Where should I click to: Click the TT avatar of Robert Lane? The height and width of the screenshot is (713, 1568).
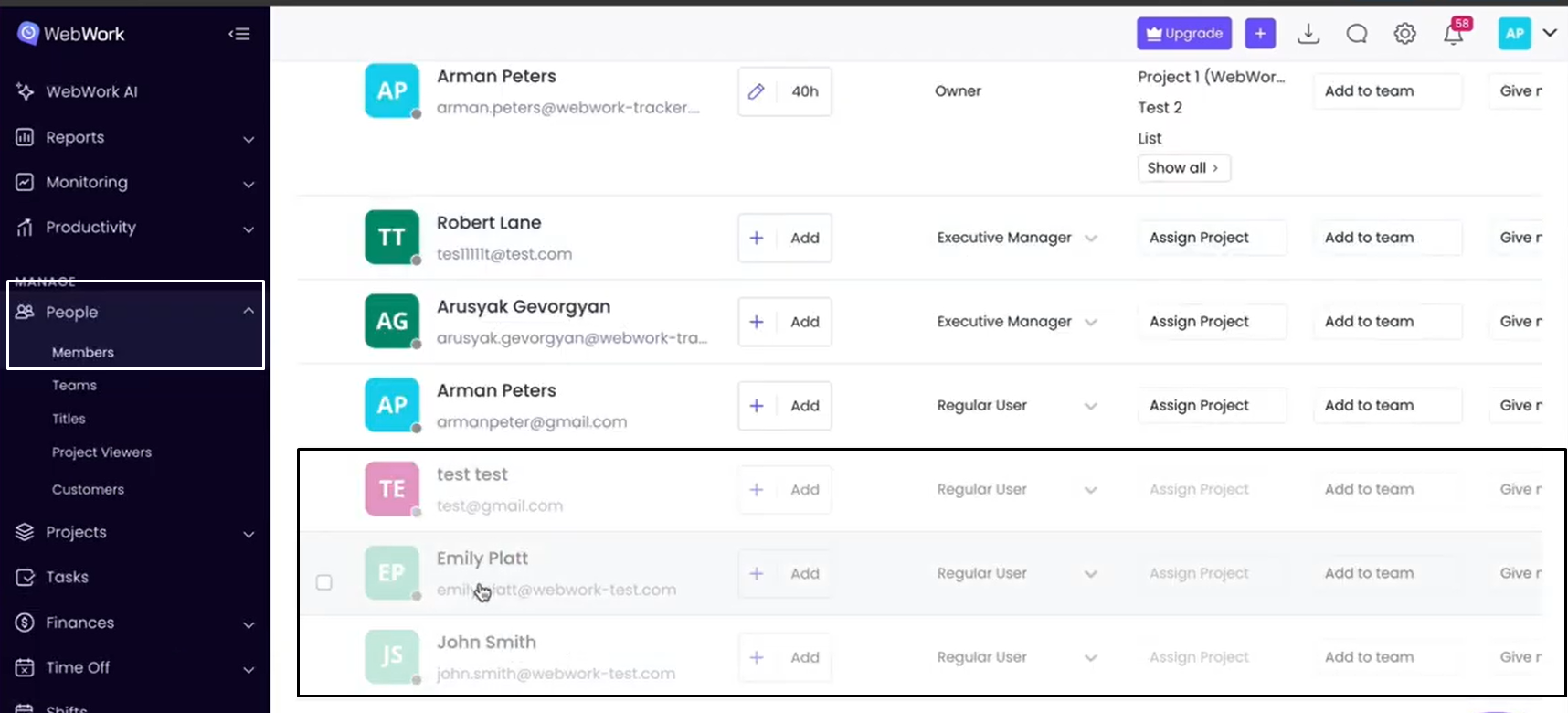[392, 238]
